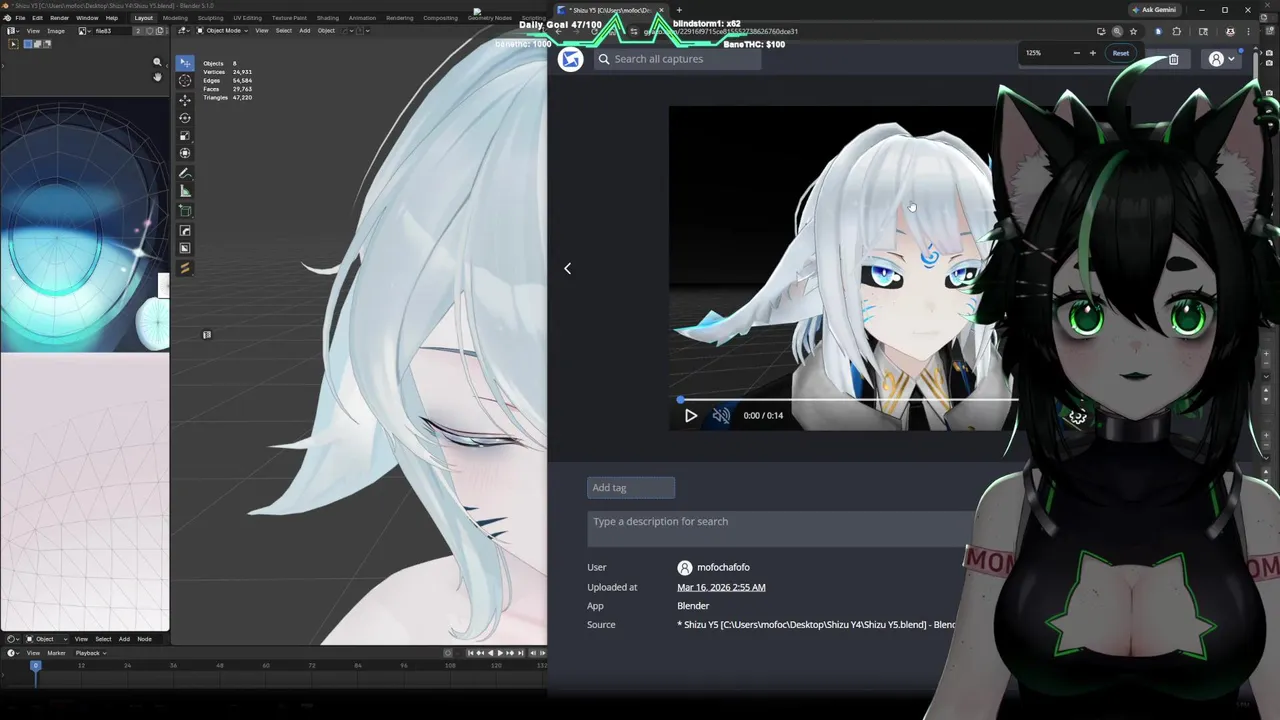
Task: Jump to timeline end in Blender
Action: coord(521,653)
